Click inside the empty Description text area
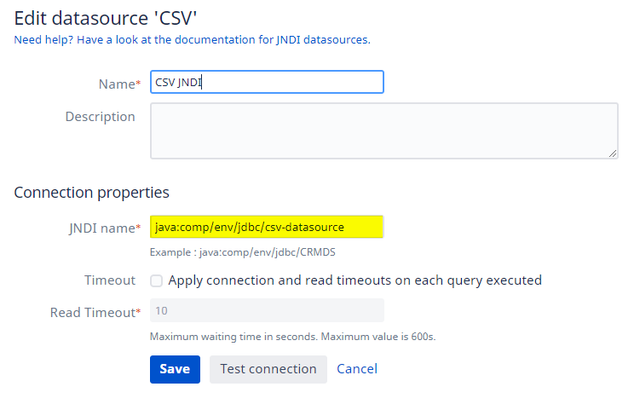This screenshot has height=416, width=640. pos(383,130)
